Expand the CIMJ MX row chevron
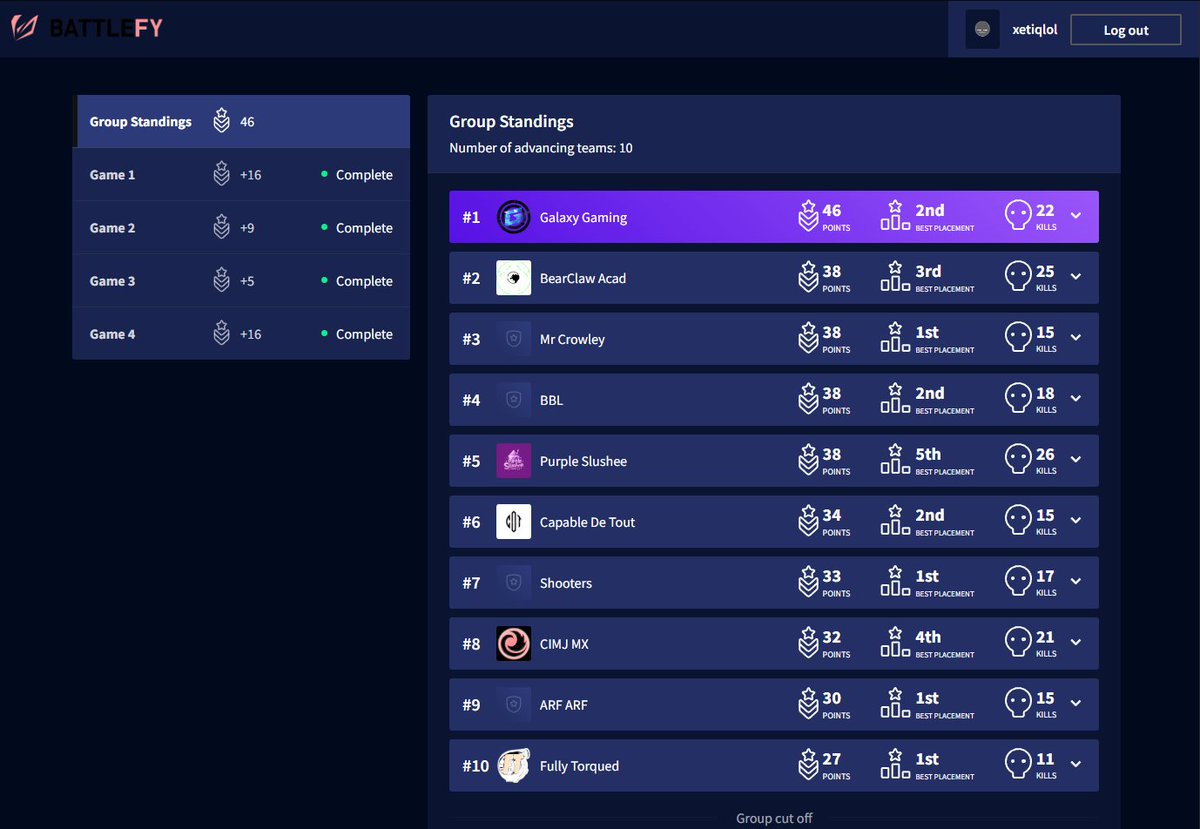 click(x=1076, y=643)
